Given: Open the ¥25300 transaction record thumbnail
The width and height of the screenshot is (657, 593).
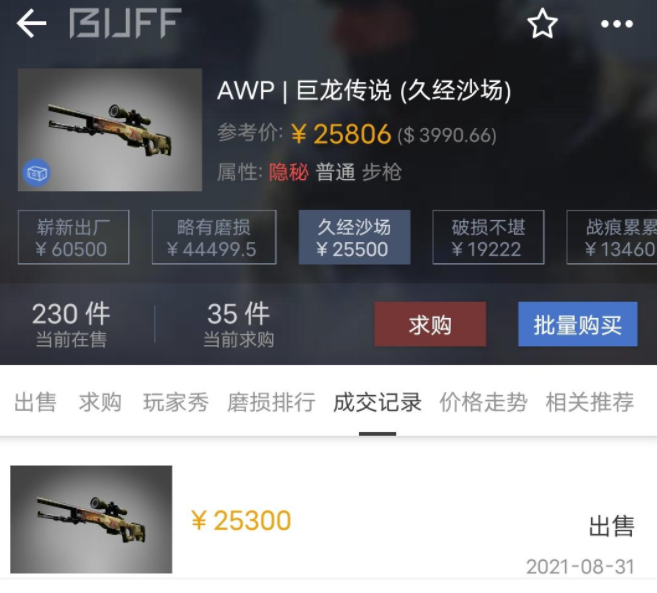Looking at the screenshot, I should [x=91, y=519].
